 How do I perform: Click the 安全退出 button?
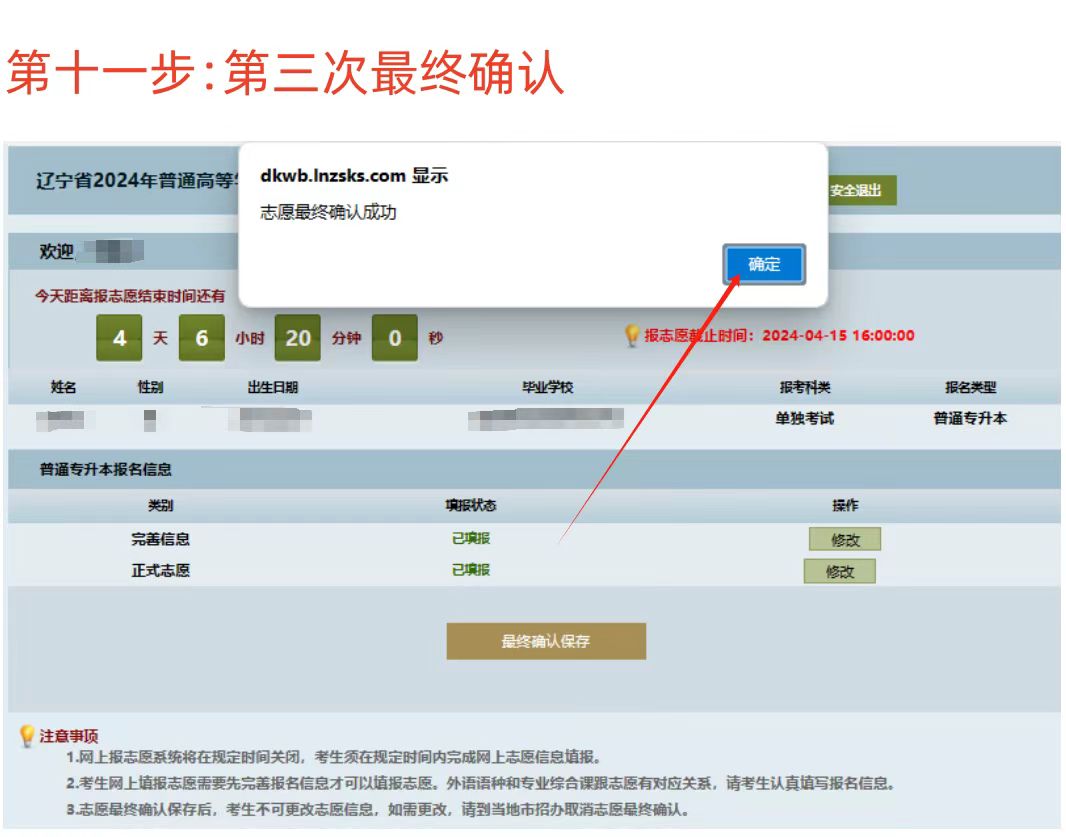click(x=859, y=190)
